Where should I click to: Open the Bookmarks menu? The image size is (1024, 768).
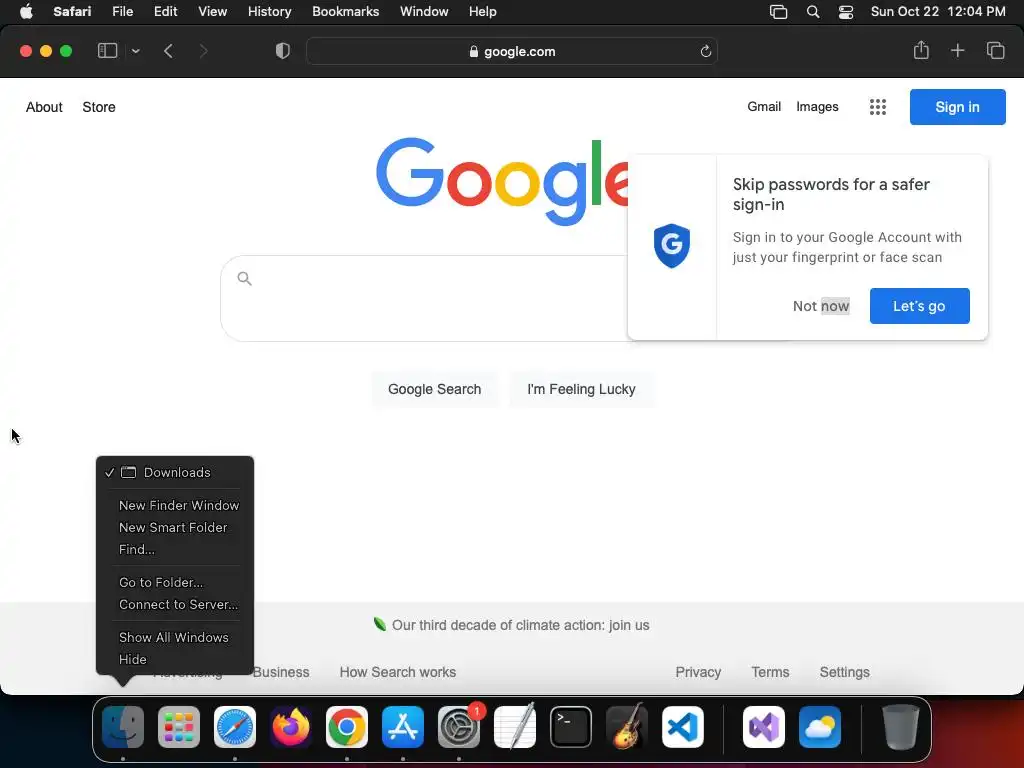pyautogui.click(x=345, y=11)
